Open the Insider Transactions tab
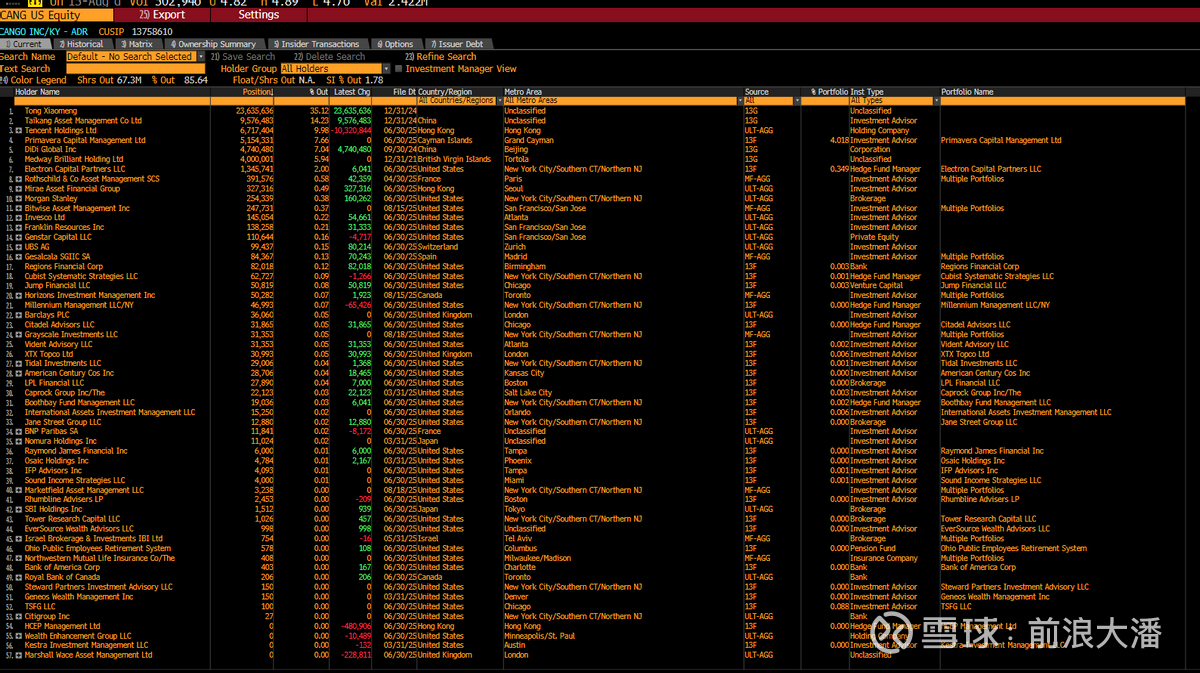The height and width of the screenshot is (673, 1200). coord(318,44)
